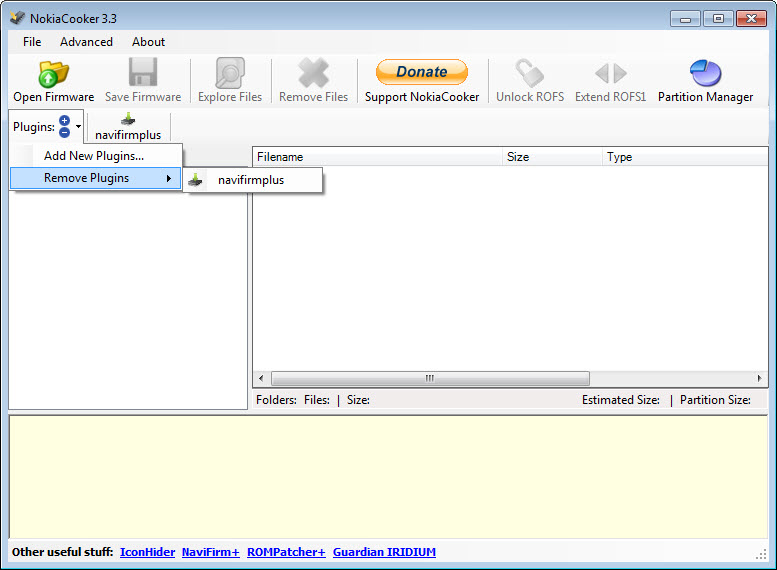Click the Open Firmware folder icon
Screen dimensions: 777x570
click(x=54, y=73)
